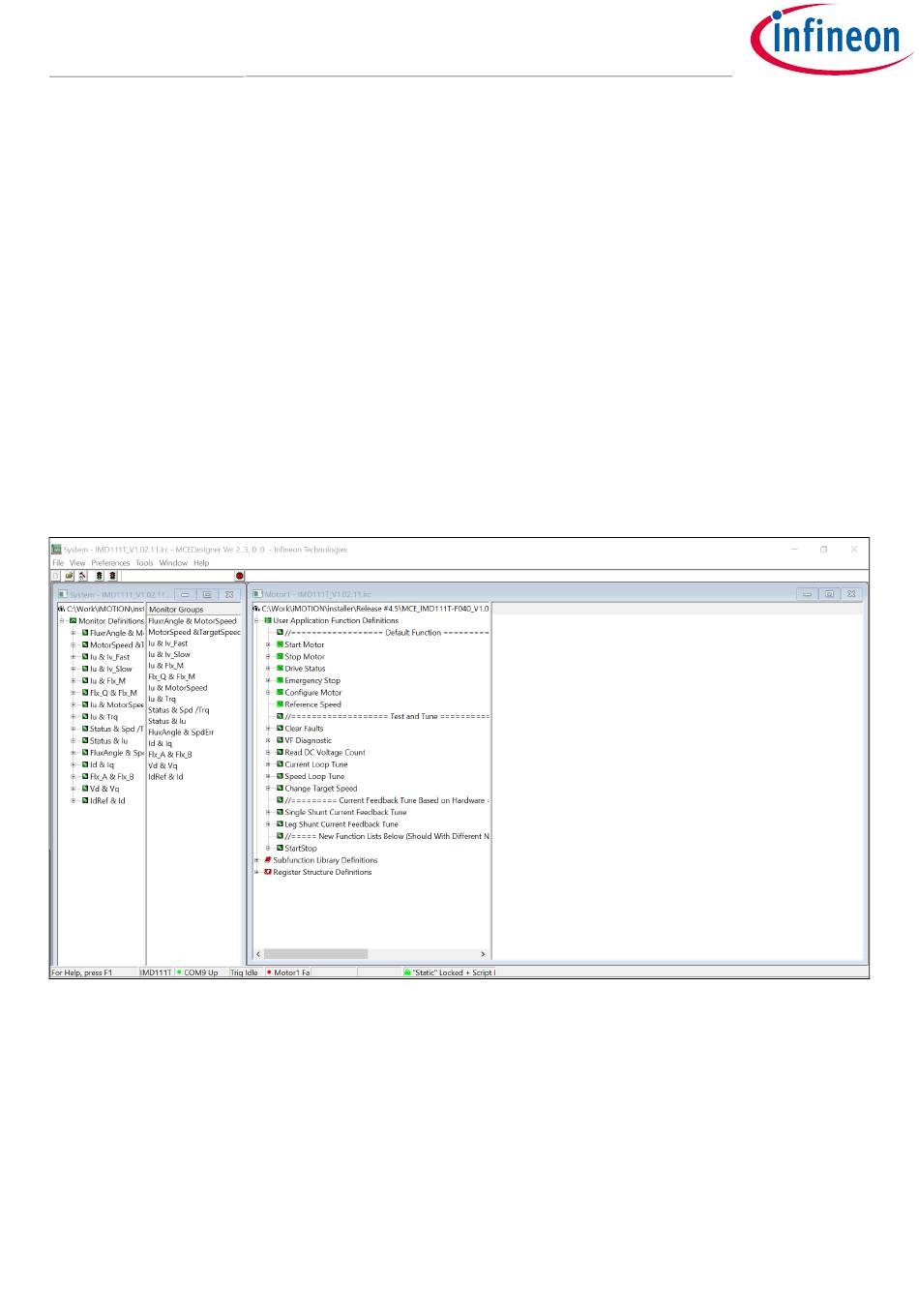Click the red round stop icon in toolbar
The height and width of the screenshot is (1316, 919).
coord(240,576)
